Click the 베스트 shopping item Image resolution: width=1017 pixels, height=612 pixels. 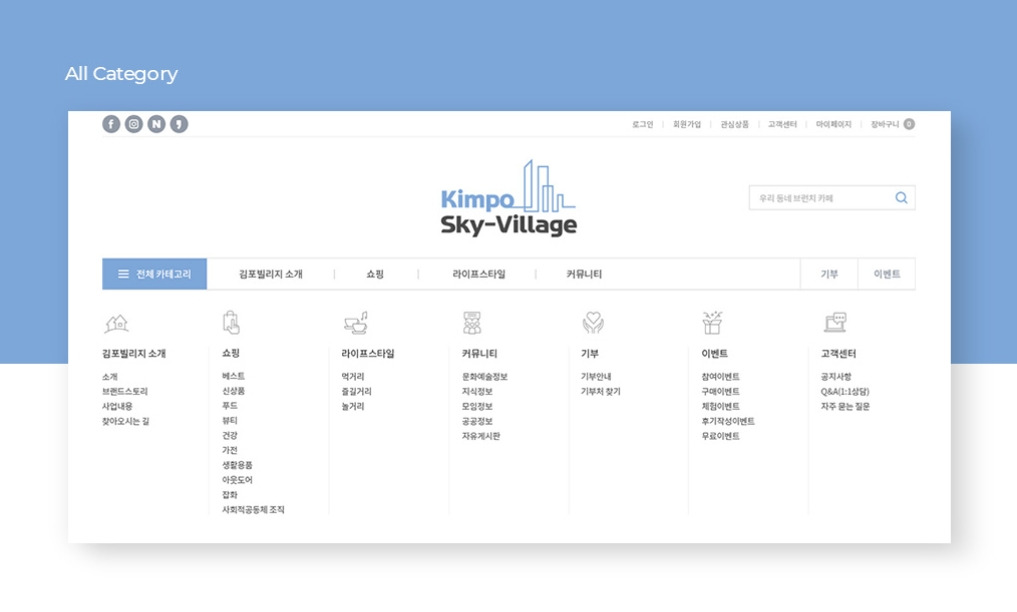[x=233, y=376]
